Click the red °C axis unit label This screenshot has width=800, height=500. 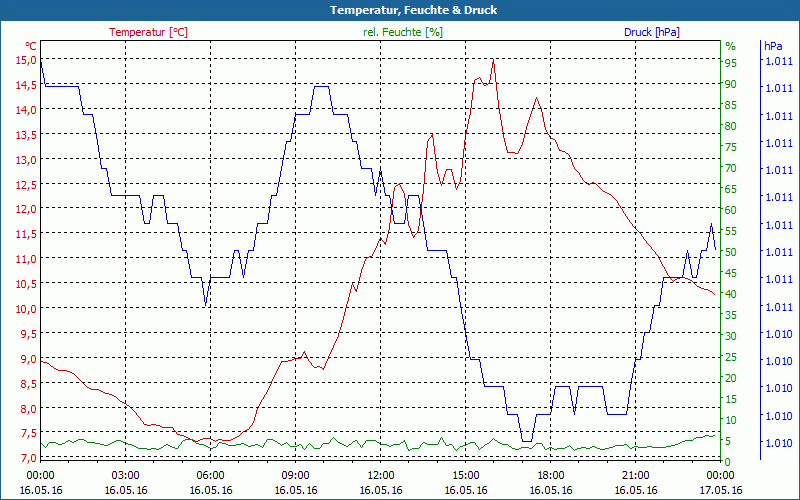[x=30, y=46]
